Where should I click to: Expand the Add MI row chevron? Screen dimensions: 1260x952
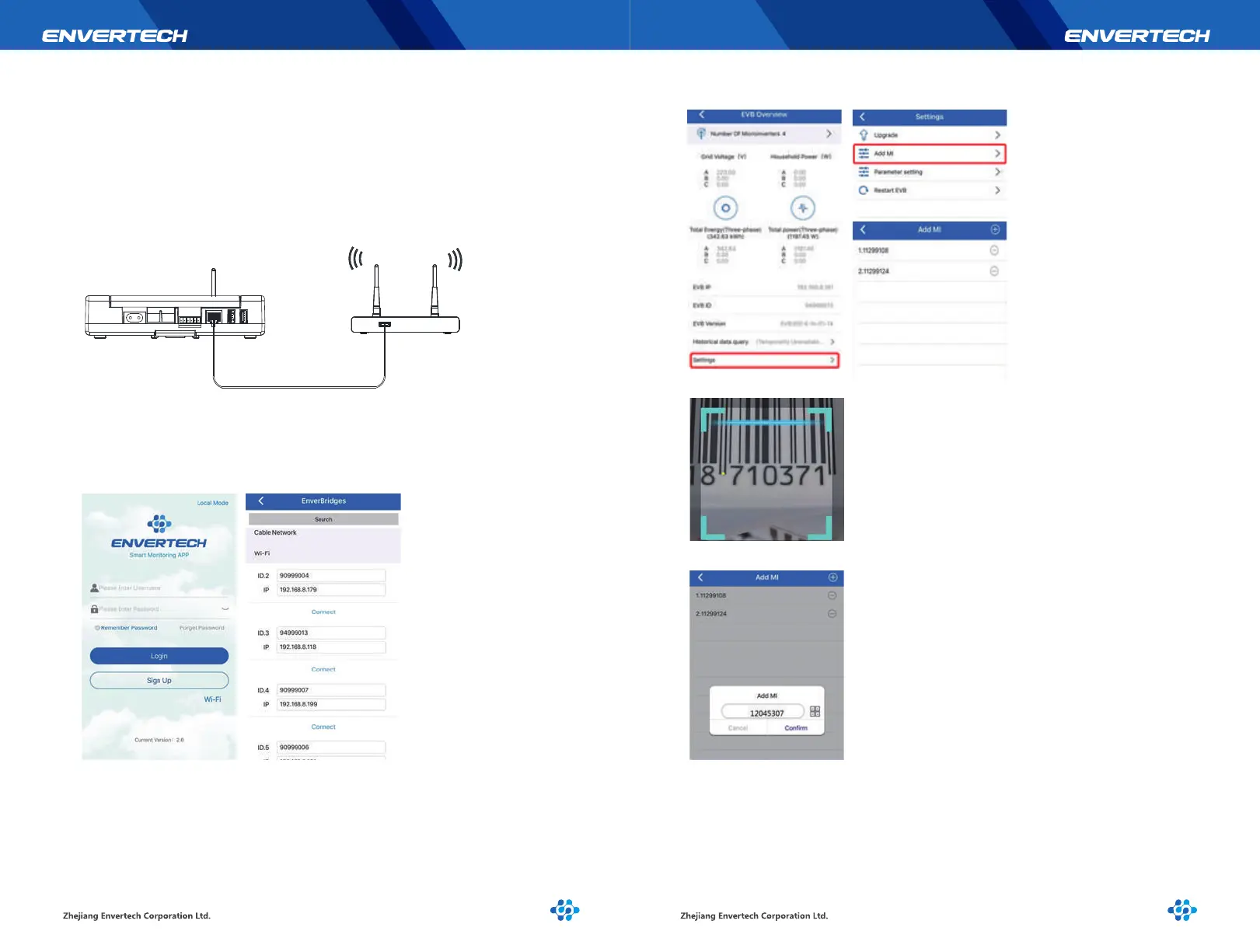coord(997,154)
